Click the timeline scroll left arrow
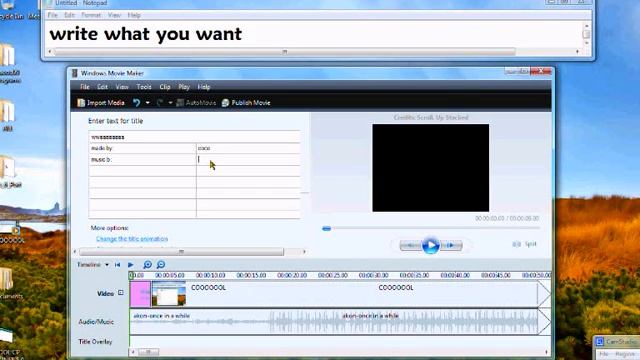The image size is (640, 360). (x=133, y=352)
